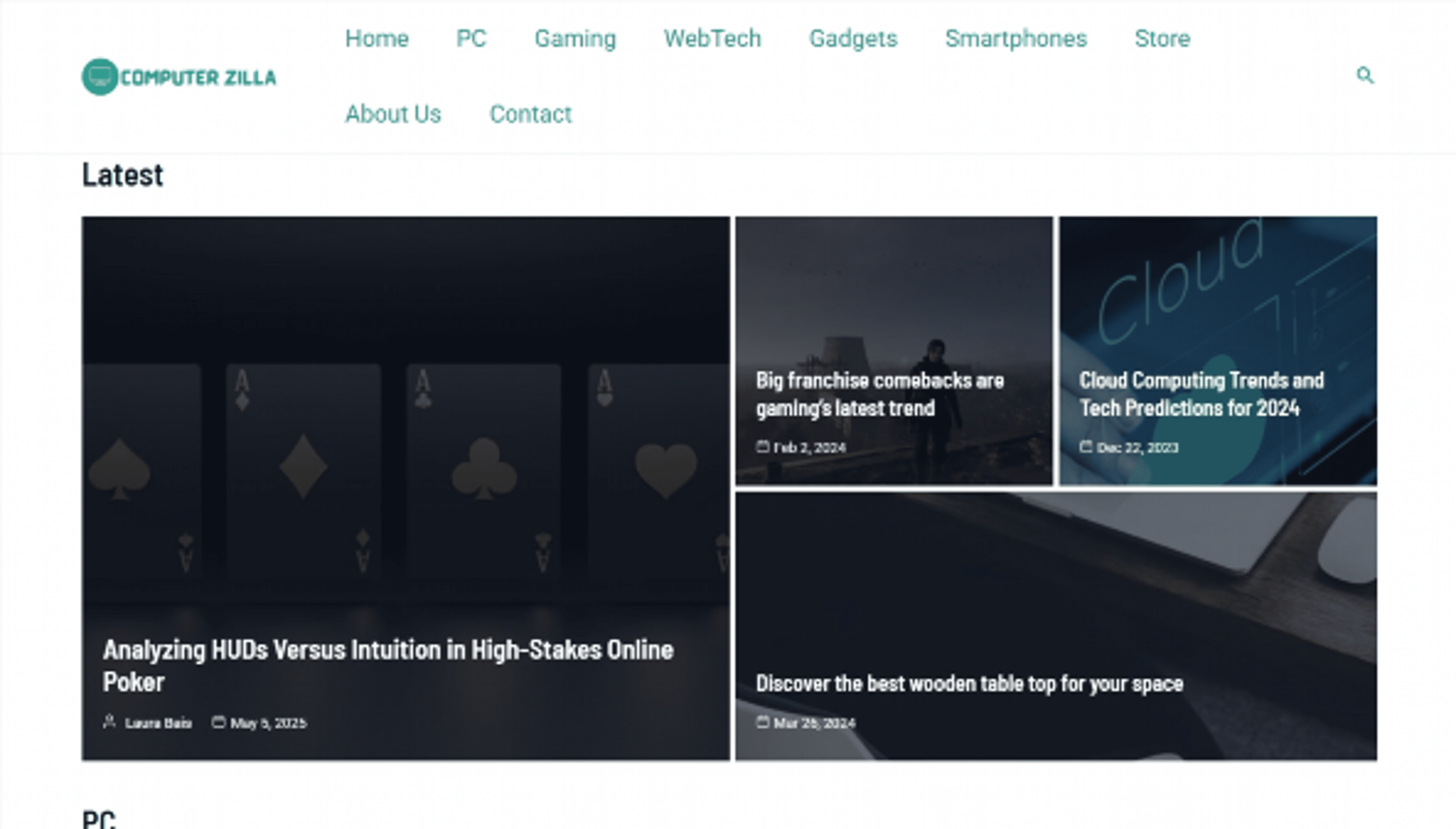
Task: Click author icon beside Laura Bais
Action: pyautogui.click(x=109, y=722)
